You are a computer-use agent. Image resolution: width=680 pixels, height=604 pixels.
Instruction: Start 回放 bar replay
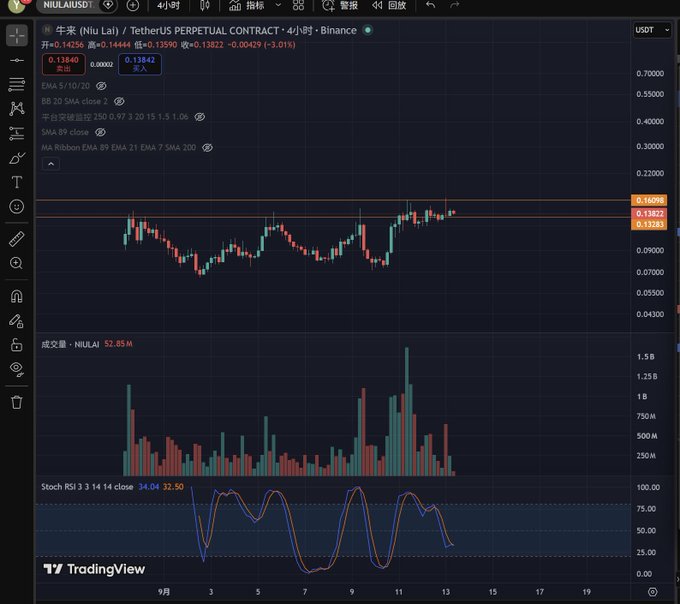pyautogui.click(x=389, y=5)
